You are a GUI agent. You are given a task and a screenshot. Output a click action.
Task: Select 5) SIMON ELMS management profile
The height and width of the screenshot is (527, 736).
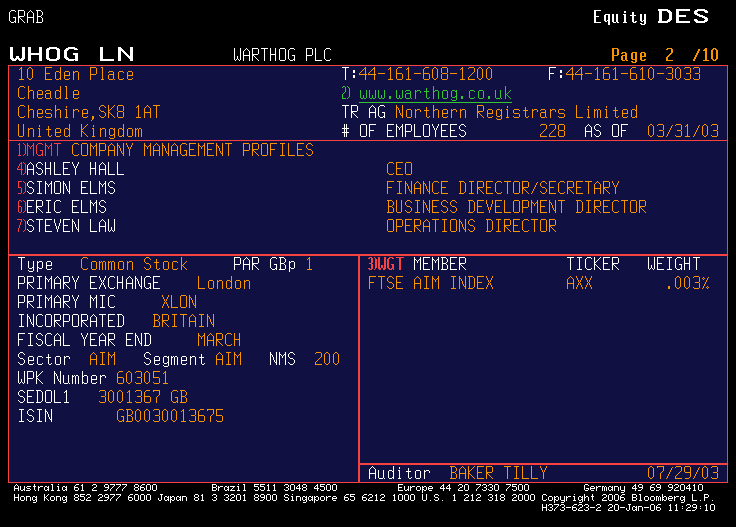[x=66, y=188]
